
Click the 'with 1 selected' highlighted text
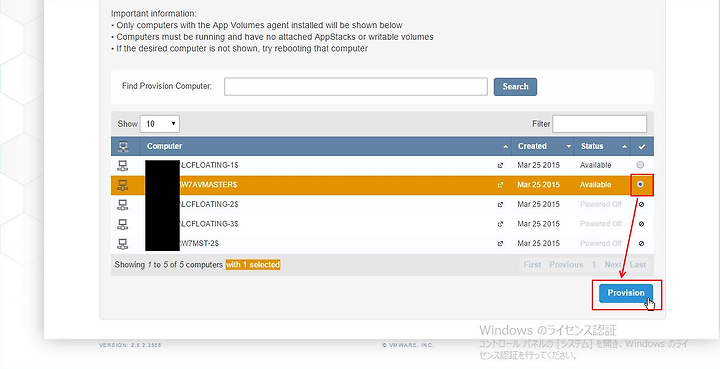click(253, 265)
